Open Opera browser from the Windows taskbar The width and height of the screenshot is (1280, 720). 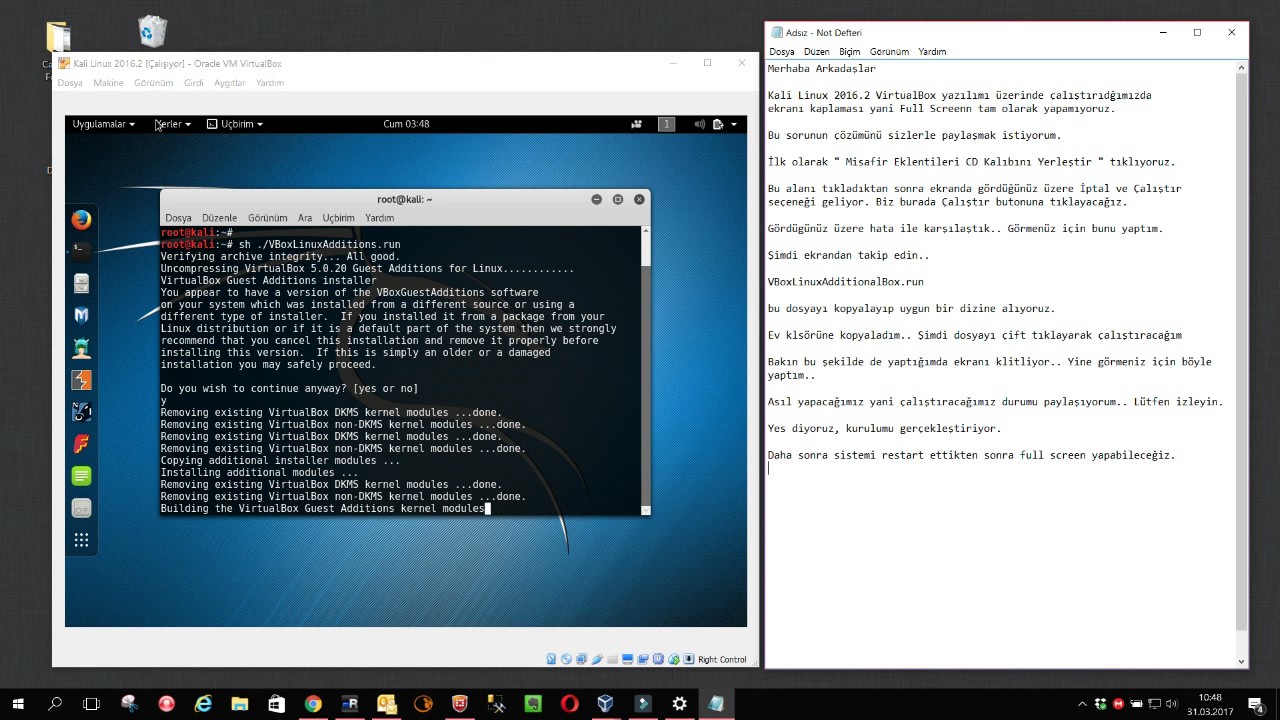point(569,703)
